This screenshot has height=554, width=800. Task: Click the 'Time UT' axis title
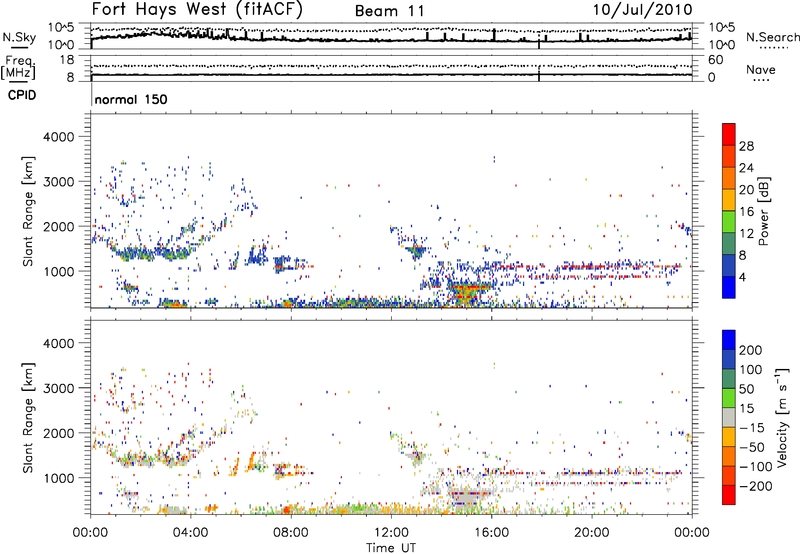(x=391, y=548)
